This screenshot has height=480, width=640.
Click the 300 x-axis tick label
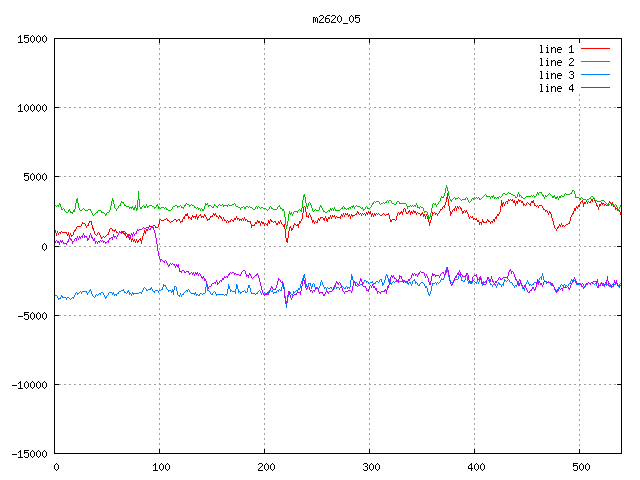point(370,467)
